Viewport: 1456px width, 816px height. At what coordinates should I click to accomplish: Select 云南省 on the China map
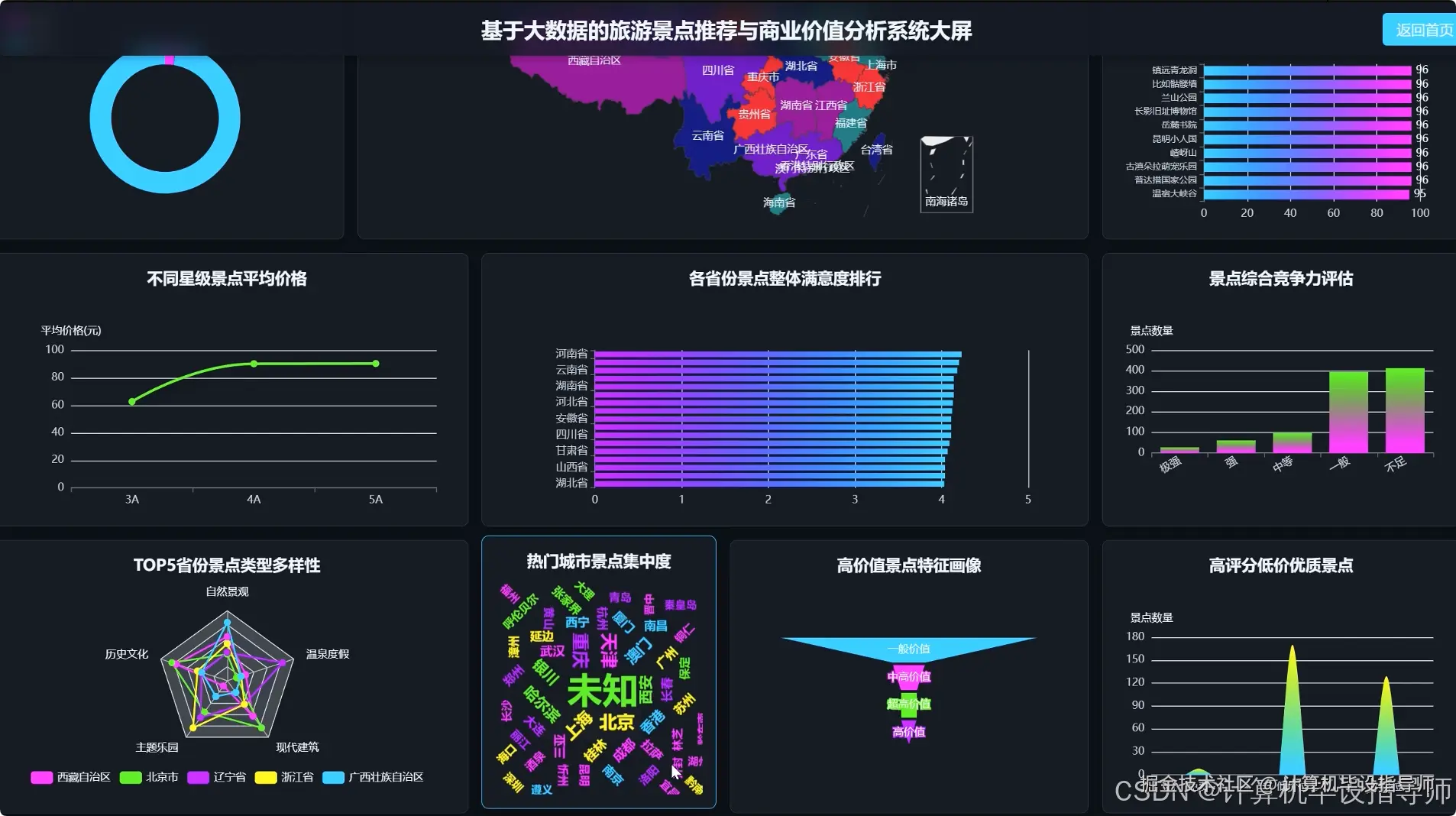tap(707, 134)
